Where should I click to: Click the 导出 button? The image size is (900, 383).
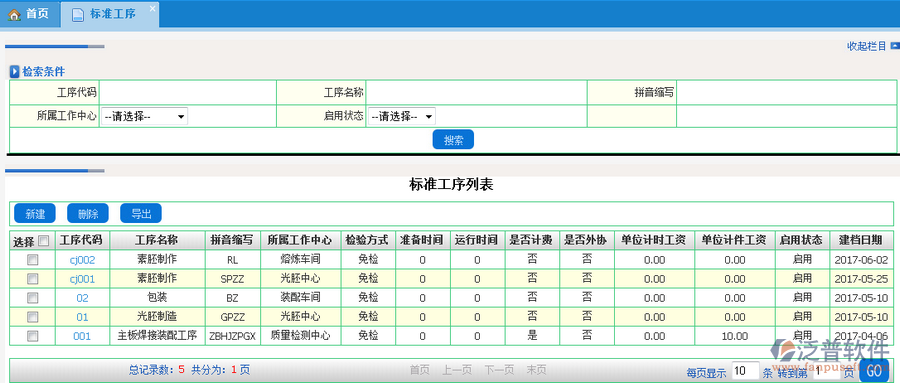click(x=141, y=214)
